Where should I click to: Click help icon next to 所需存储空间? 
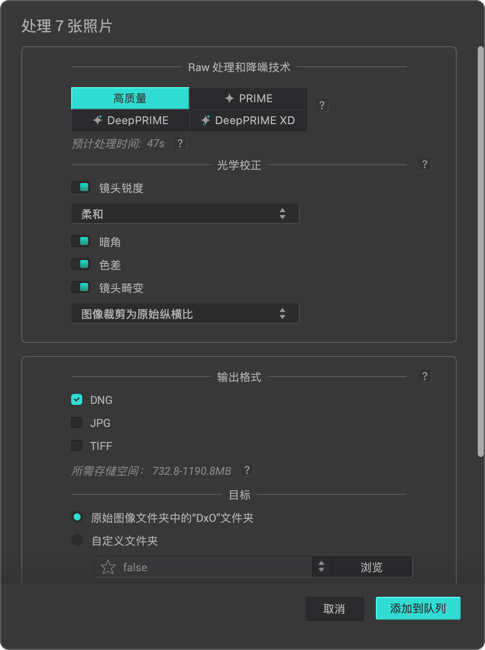point(247,470)
